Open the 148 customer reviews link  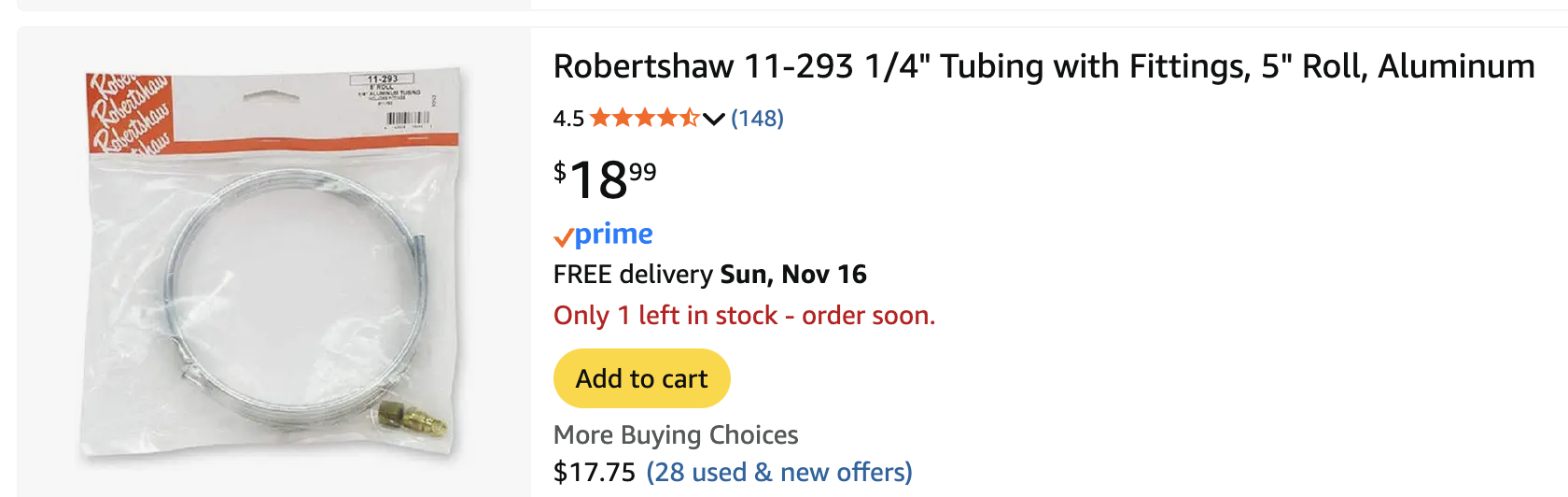757,119
